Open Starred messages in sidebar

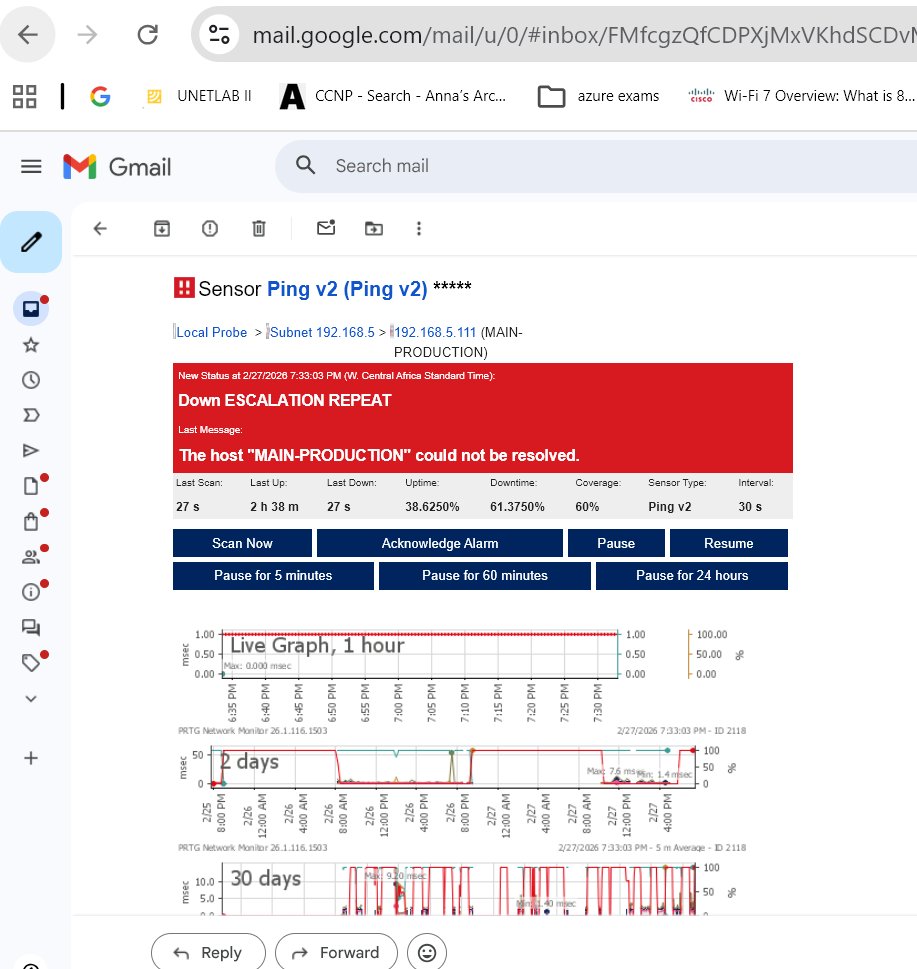[31, 345]
